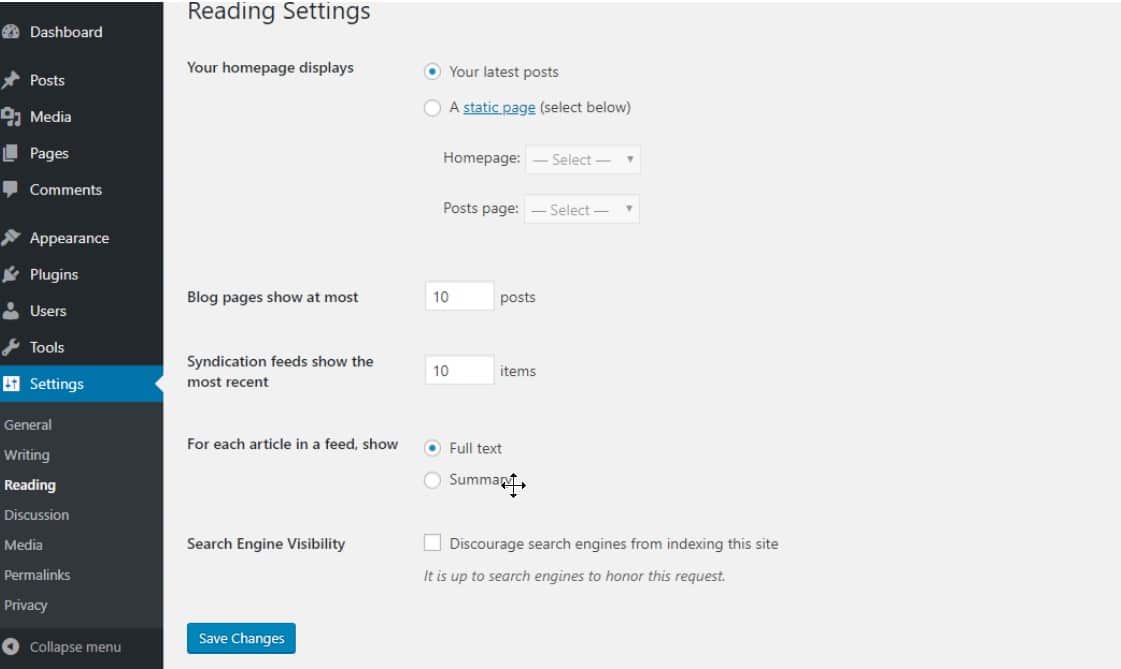Open the Homepage select dropdown
The width and height of the screenshot is (1121, 669).
pyautogui.click(x=582, y=158)
